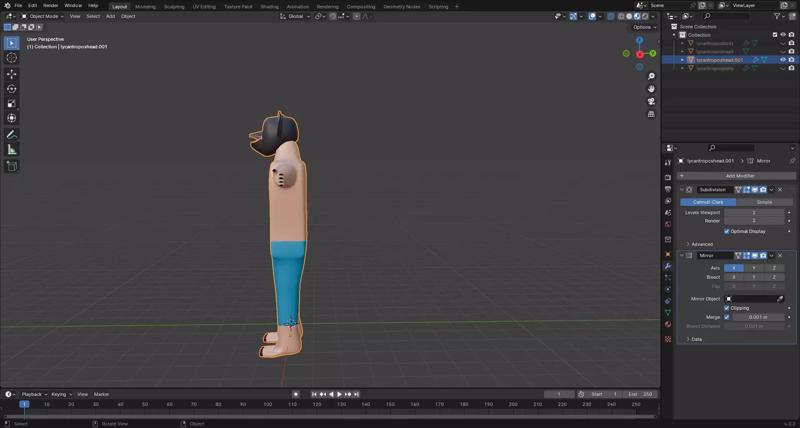Pick the Measure tool
800x428 pixels.
pos(12,149)
